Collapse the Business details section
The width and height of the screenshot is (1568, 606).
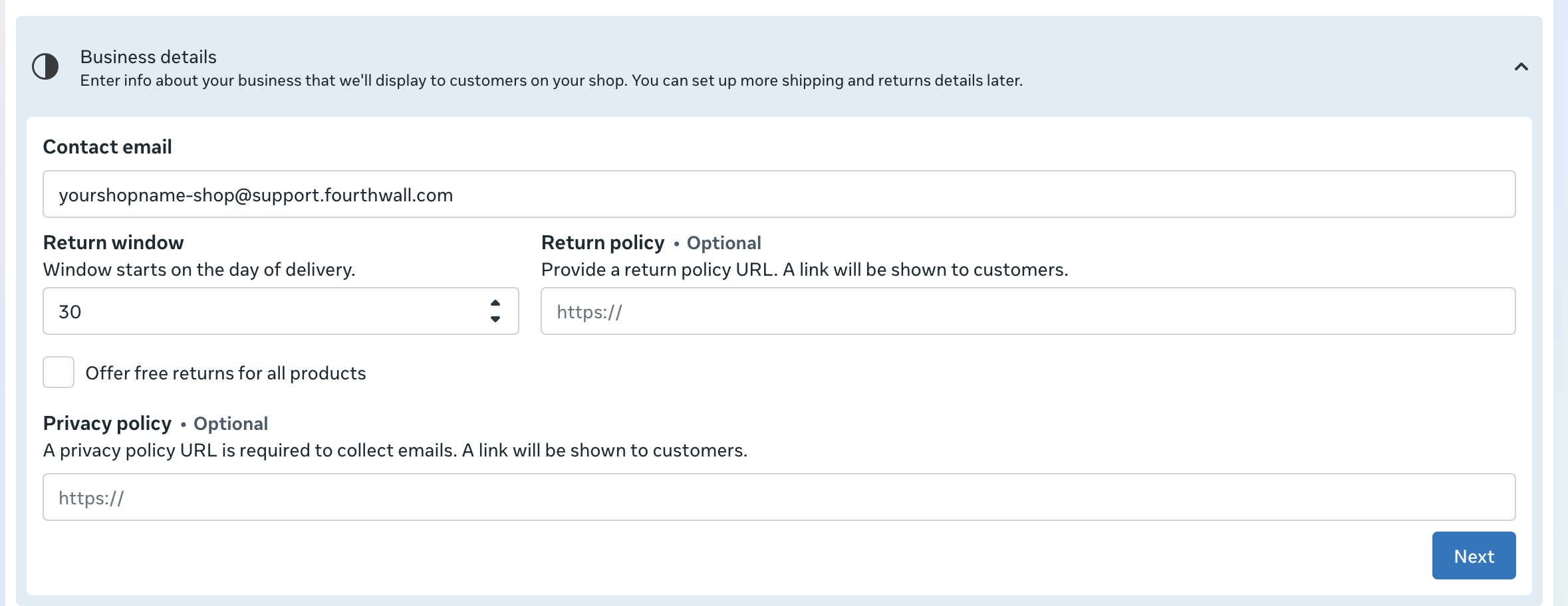[1521, 66]
